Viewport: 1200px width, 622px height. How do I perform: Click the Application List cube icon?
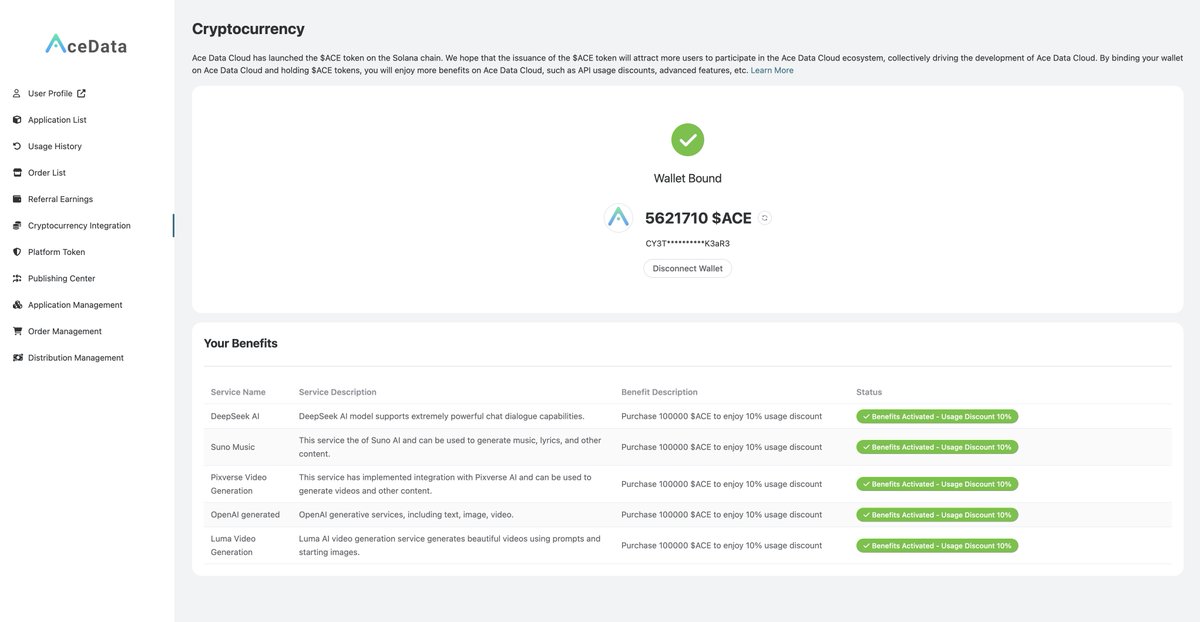click(x=17, y=120)
